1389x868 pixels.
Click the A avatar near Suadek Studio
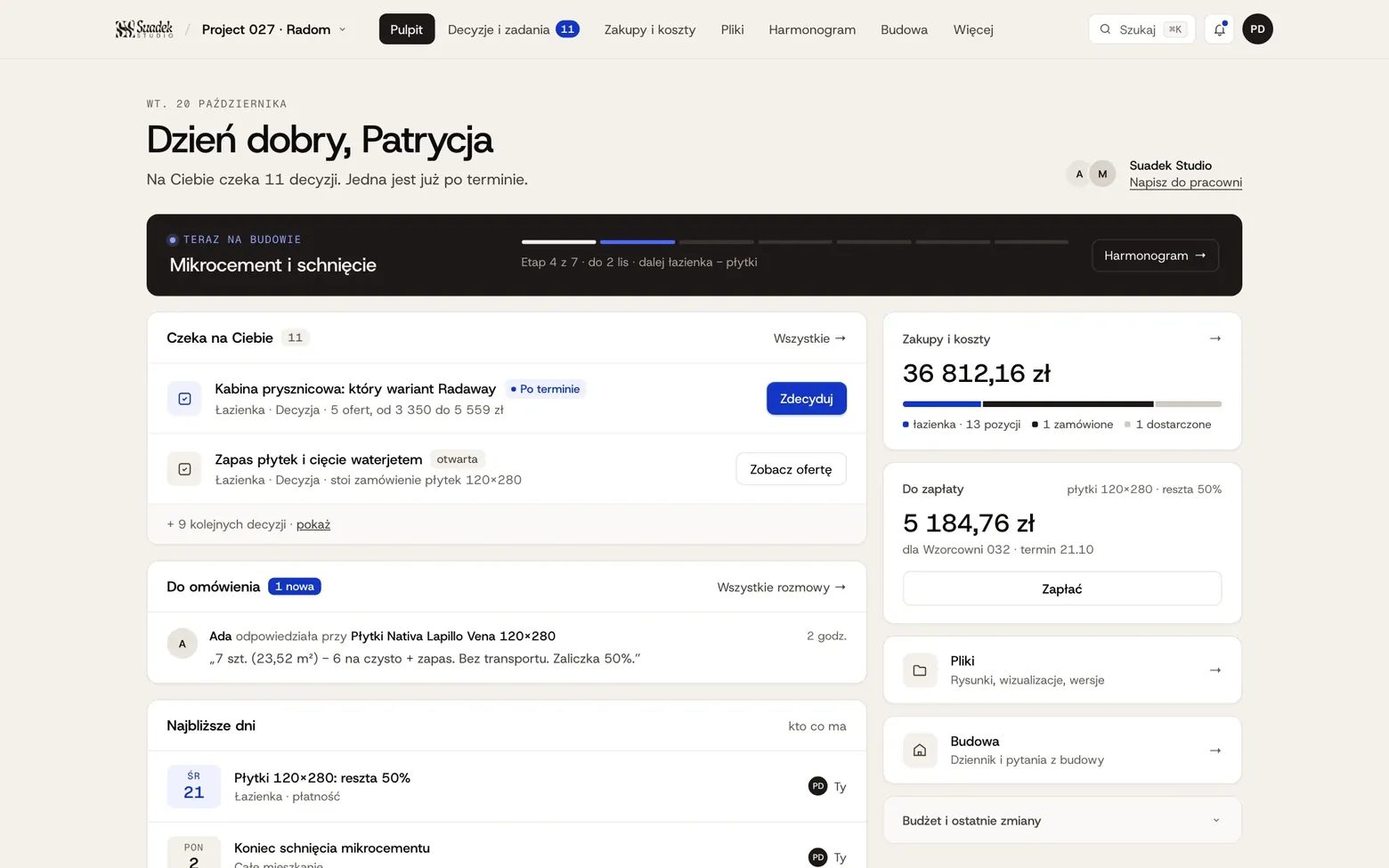[1079, 174]
